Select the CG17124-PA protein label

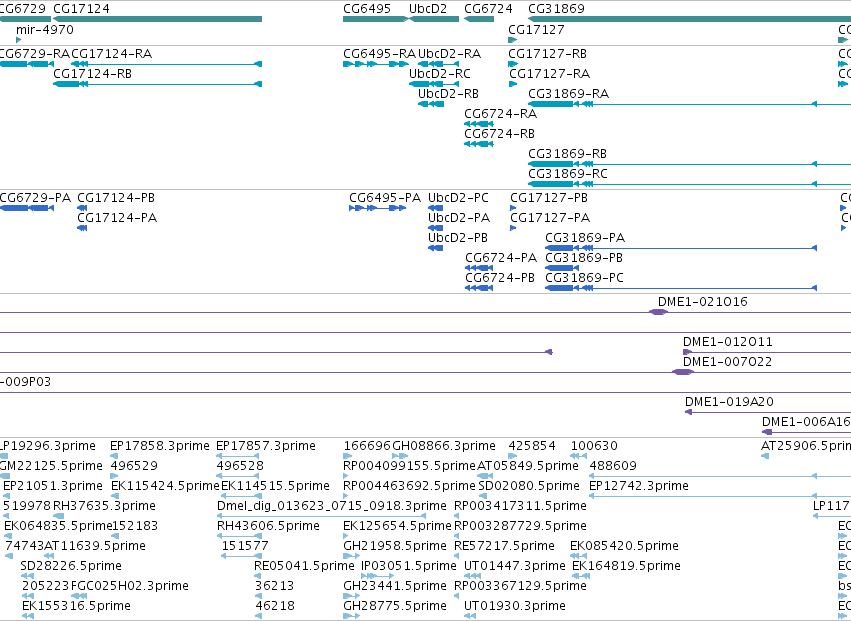pyautogui.click(x=117, y=218)
